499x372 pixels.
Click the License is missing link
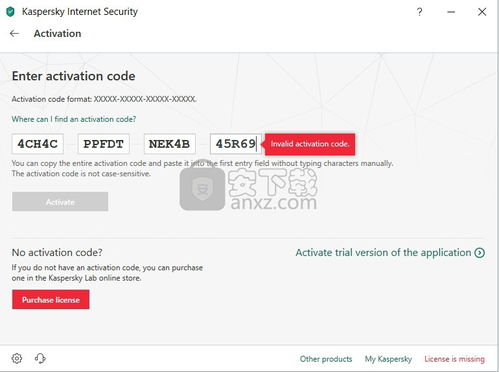pyautogui.click(x=454, y=359)
